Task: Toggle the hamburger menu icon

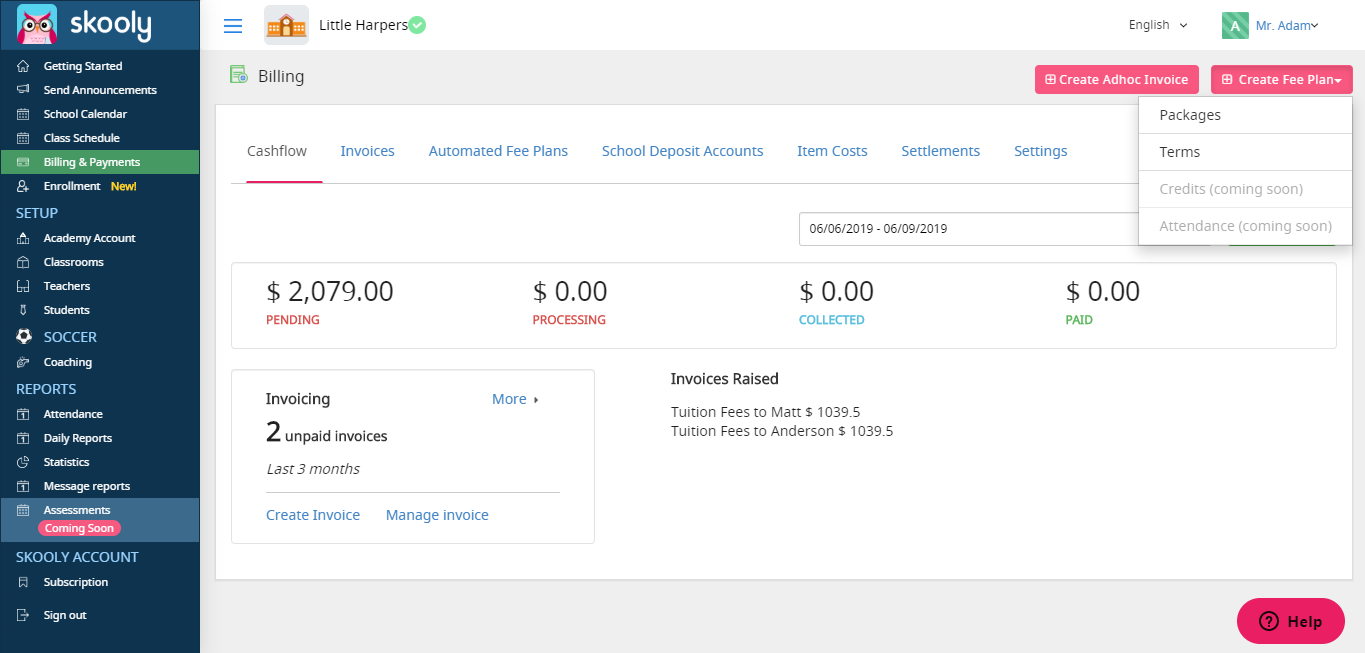Action: 233,26
